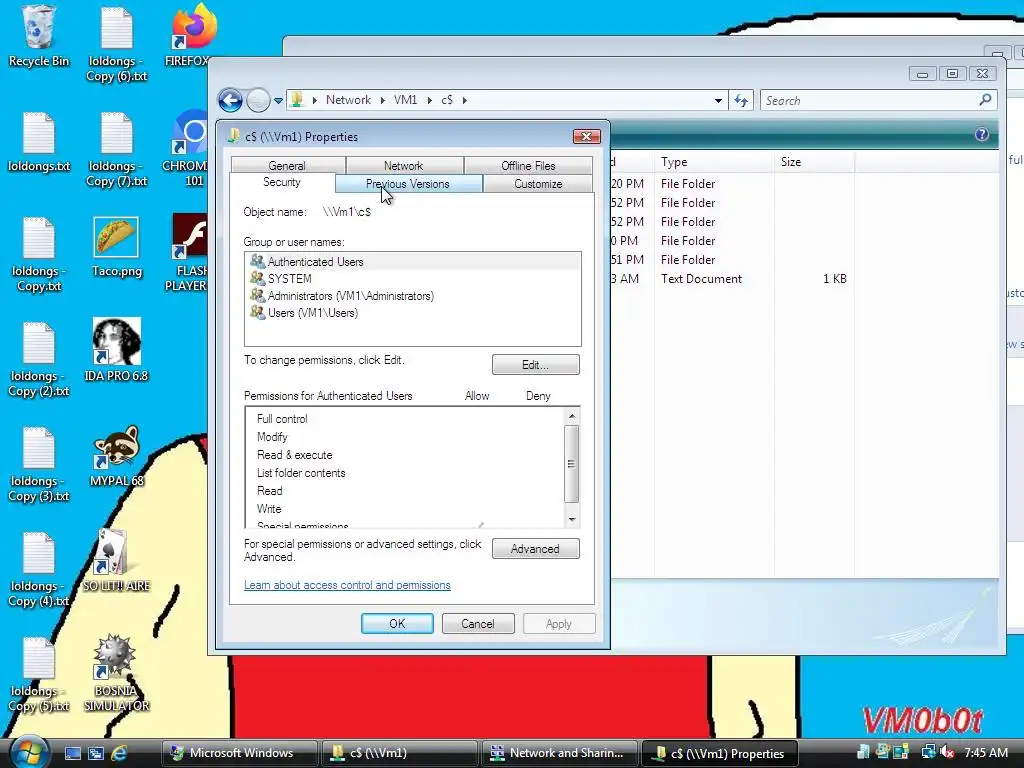Click the Explorer back arrow button
Viewport: 1024px width, 768px height.
(x=230, y=100)
